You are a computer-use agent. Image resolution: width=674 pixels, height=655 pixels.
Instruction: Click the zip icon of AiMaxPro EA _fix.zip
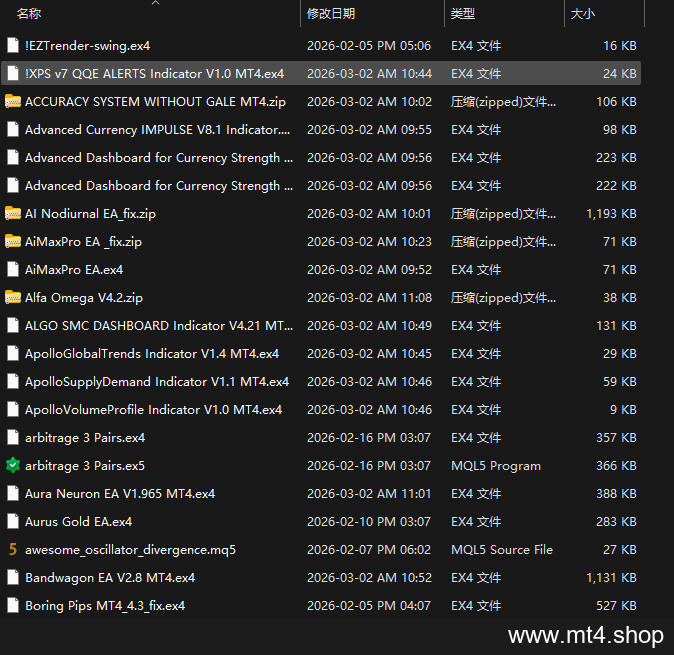[x=13, y=241]
